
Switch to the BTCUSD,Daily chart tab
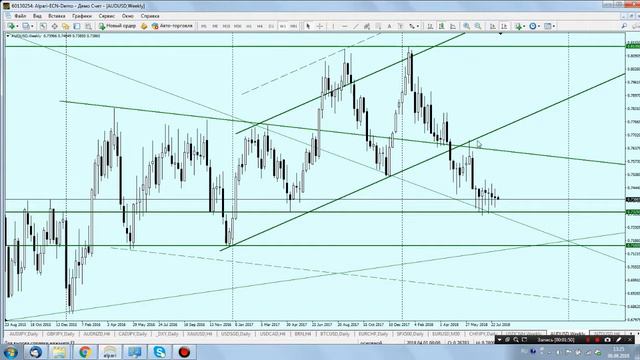[335, 334]
